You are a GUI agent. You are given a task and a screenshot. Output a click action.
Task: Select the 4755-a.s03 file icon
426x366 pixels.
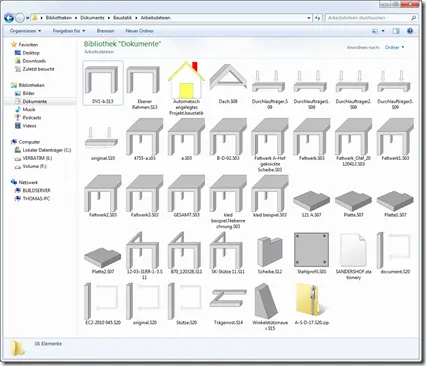(144, 137)
